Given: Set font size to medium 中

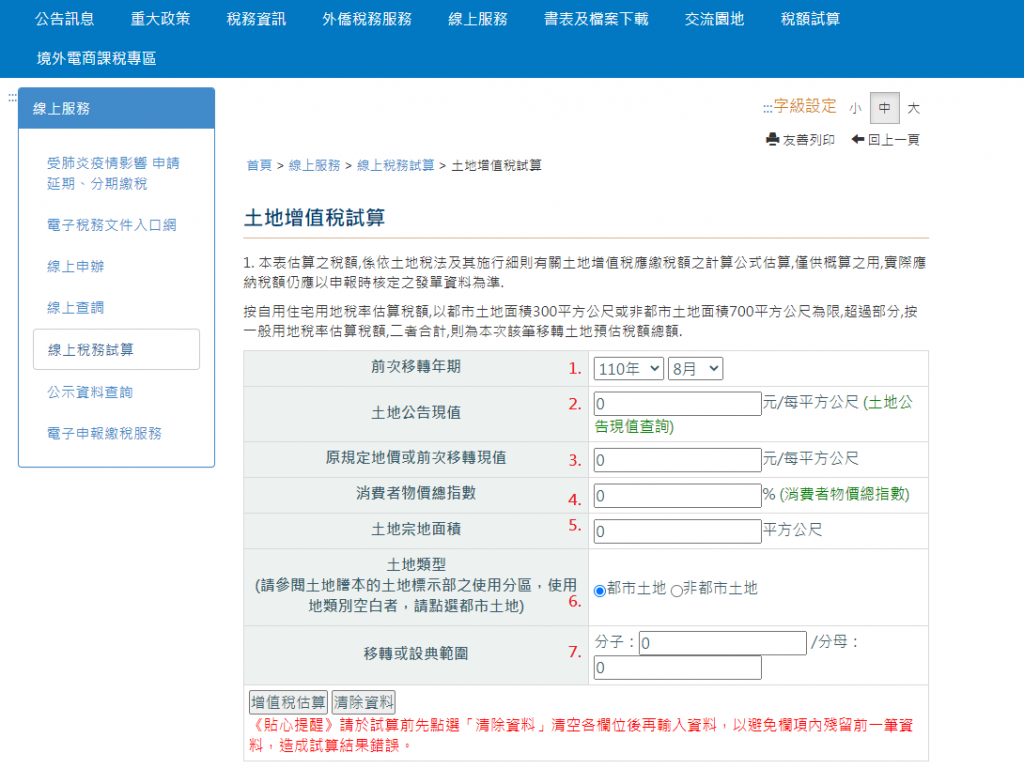Looking at the screenshot, I should (884, 108).
